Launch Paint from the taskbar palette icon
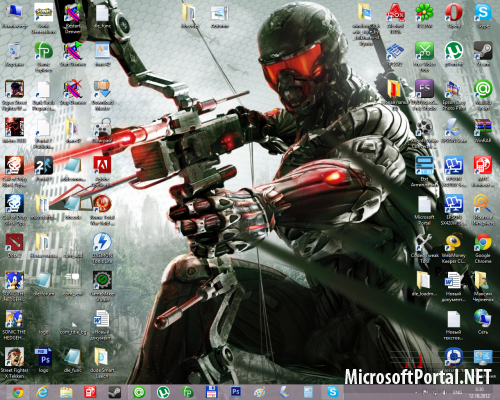The height and width of the screenshot is (400, 500). [x=260, y=392]
